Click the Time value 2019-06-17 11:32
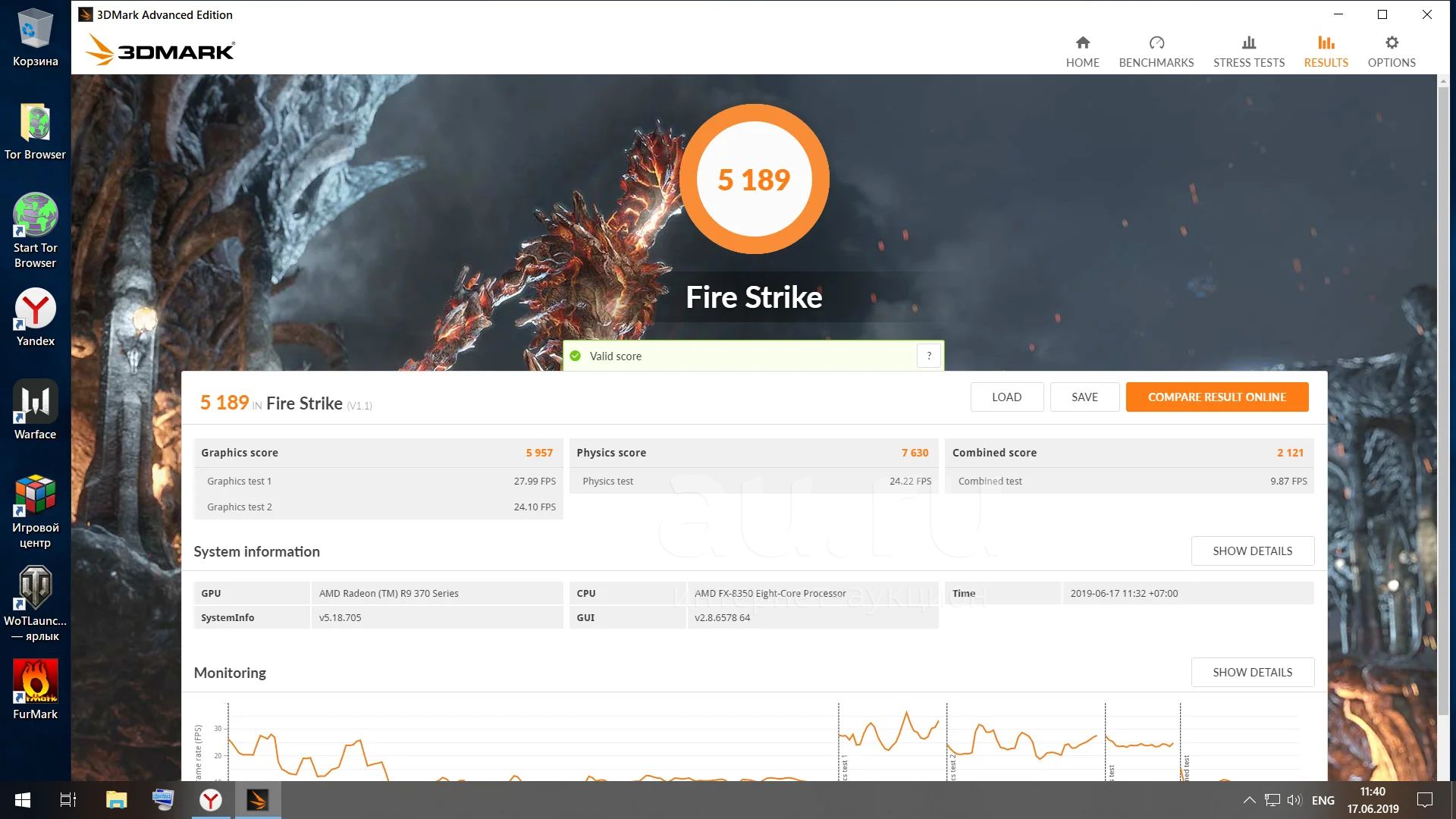This screenshot has width=1456, height=819. (1124, 593)
